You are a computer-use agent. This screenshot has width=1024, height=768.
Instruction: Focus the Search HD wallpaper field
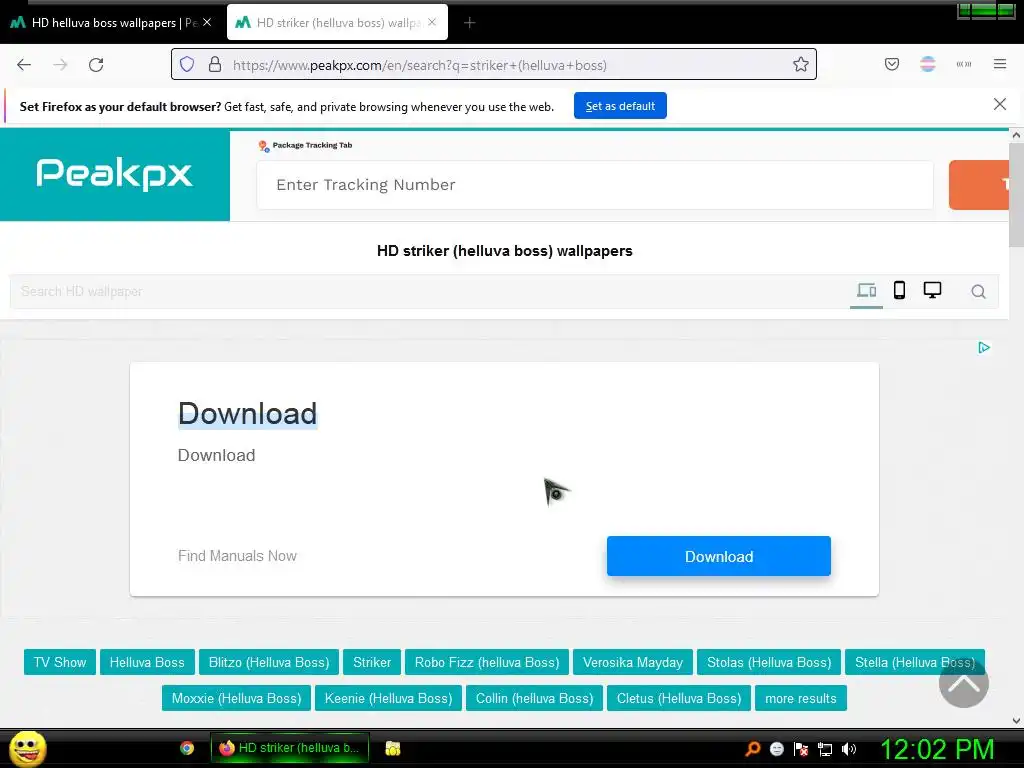pyautogui.click(x=428, y=291)
